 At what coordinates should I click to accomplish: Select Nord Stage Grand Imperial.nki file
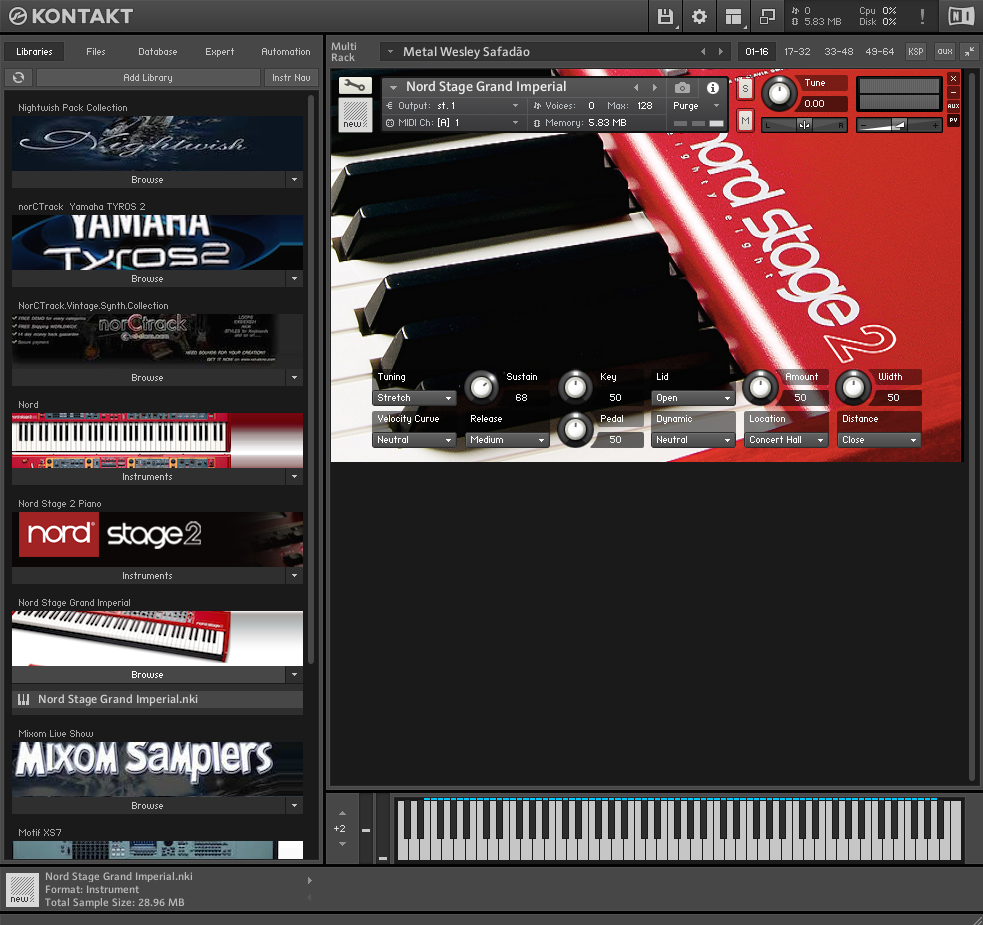click(x=157, y=699)
